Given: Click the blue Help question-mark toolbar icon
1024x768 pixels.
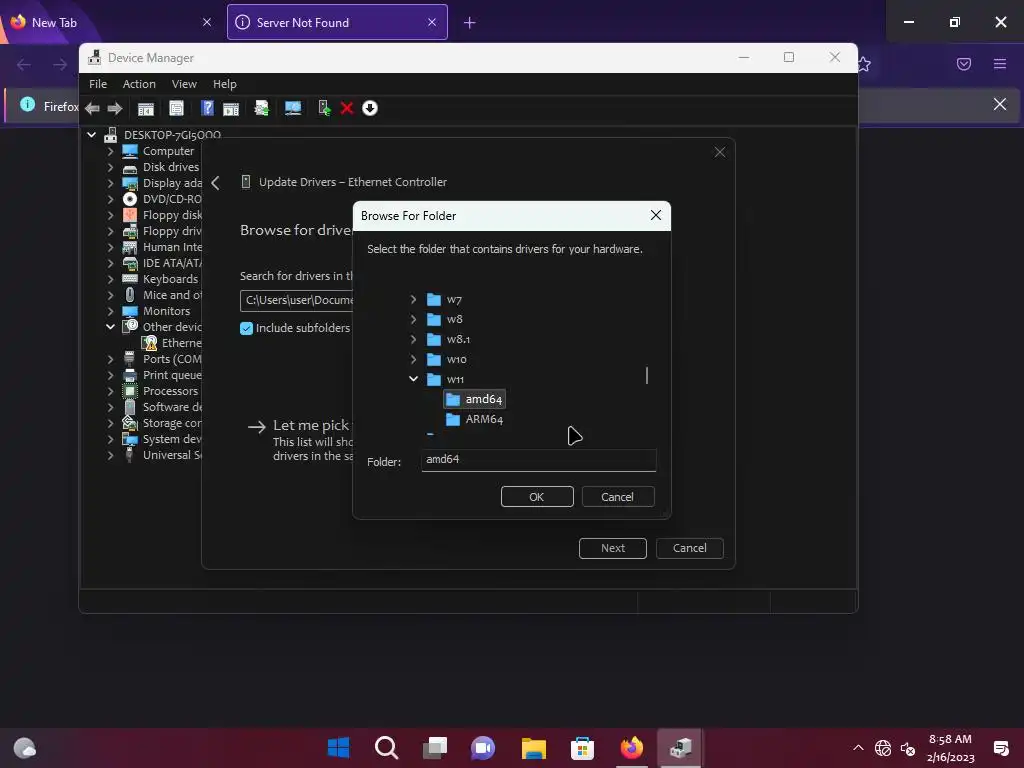Looking at the screenshot, I should click(x=207, y=108).
